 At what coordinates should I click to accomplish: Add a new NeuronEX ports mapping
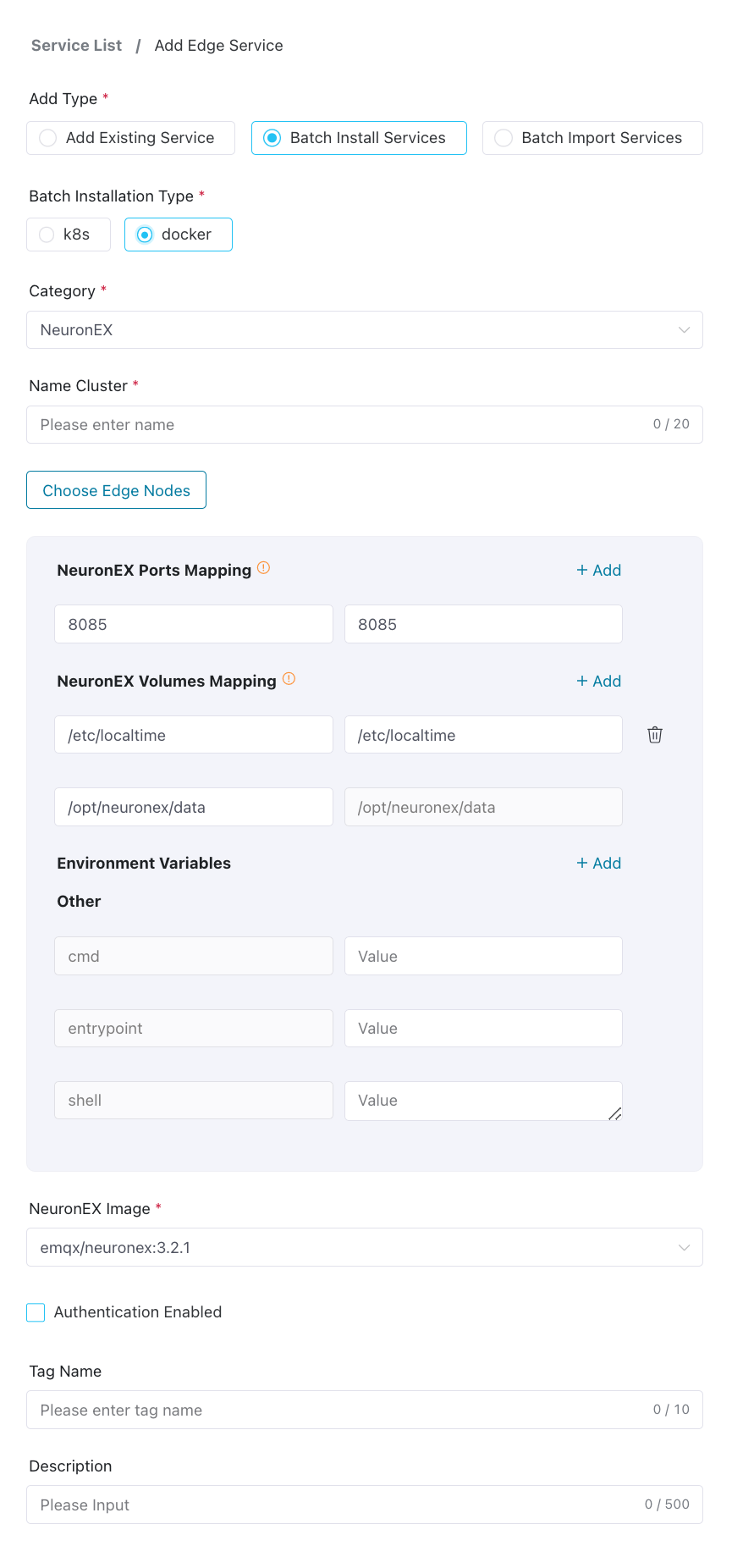[x=599, y=571]
